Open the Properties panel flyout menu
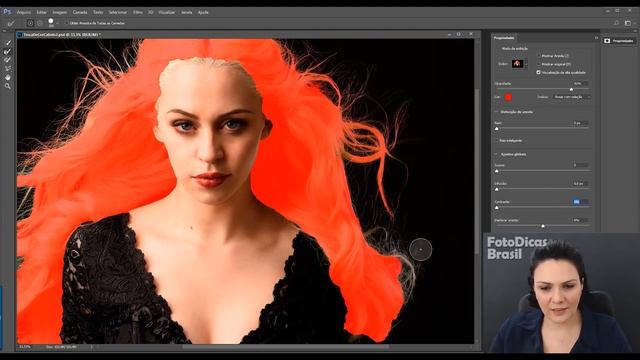This screenshot has width=640, height=360. click(596, 38)
